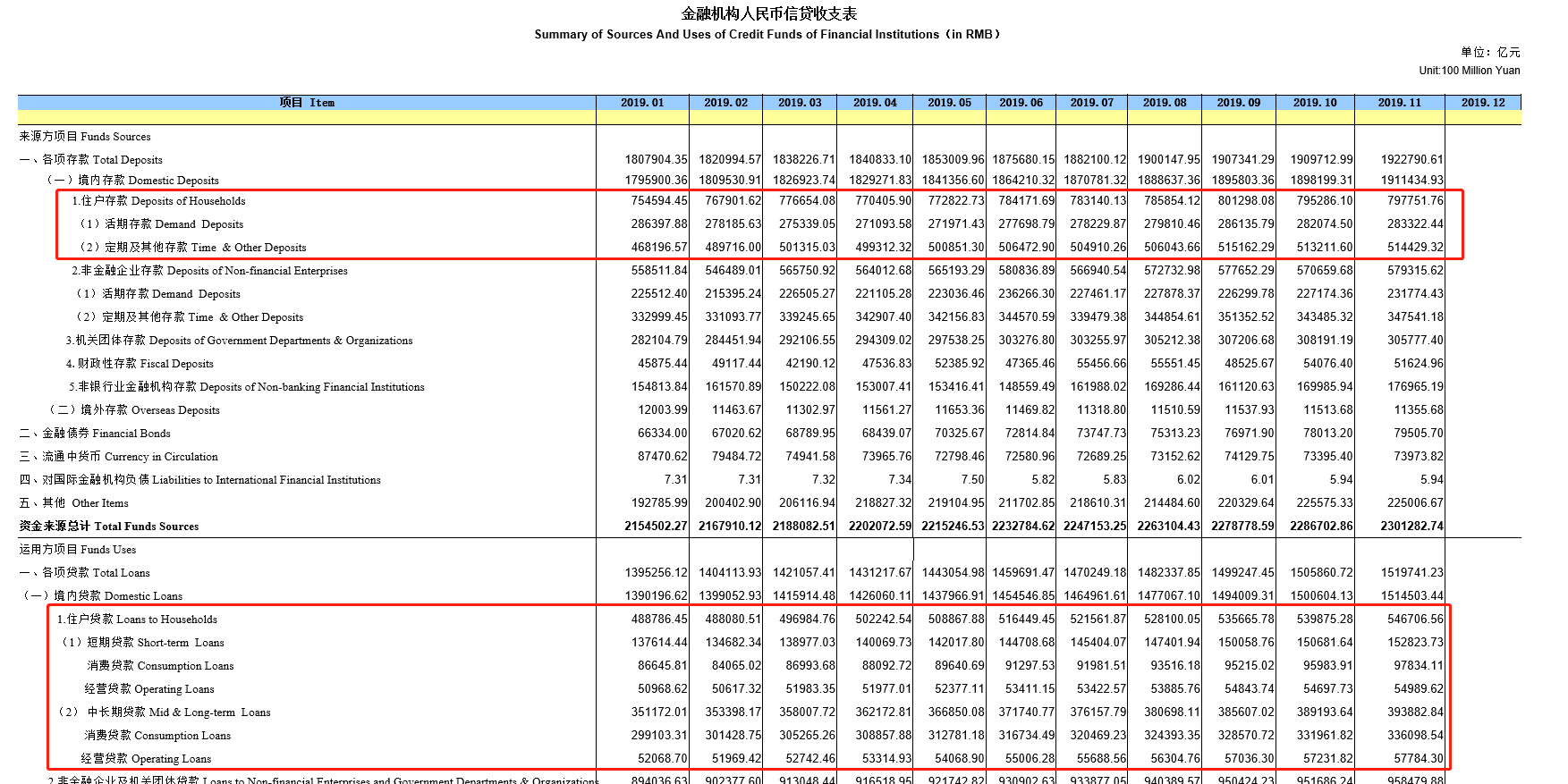
Task: Click the "2019.06" column header
Action: [1021, 103]
